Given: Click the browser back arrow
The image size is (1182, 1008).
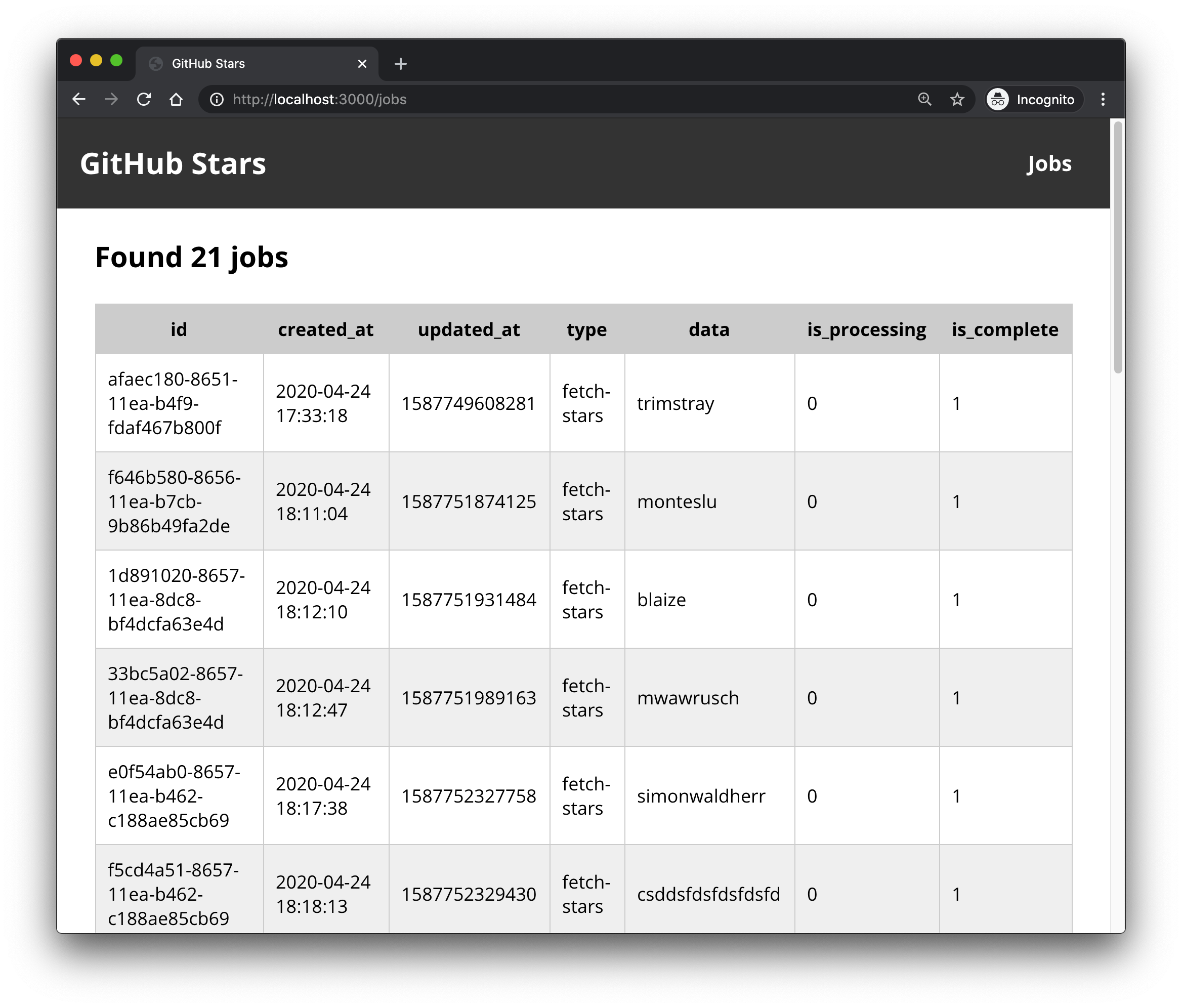Looking at the screenshot, I should coord(79,99).
